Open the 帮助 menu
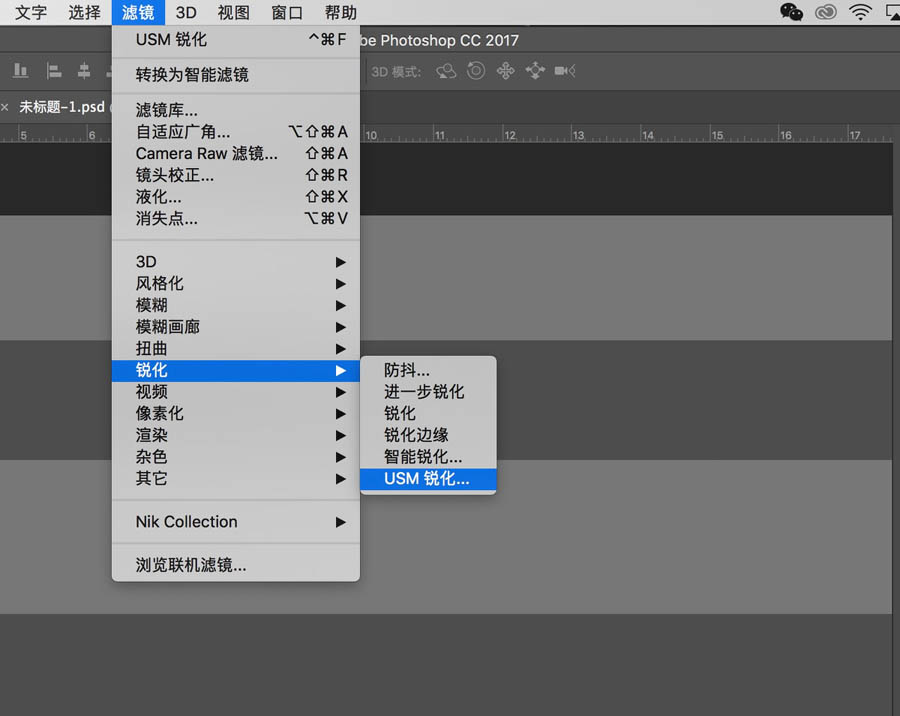Viewport: 900px width, 716px height. coord(338,12)
